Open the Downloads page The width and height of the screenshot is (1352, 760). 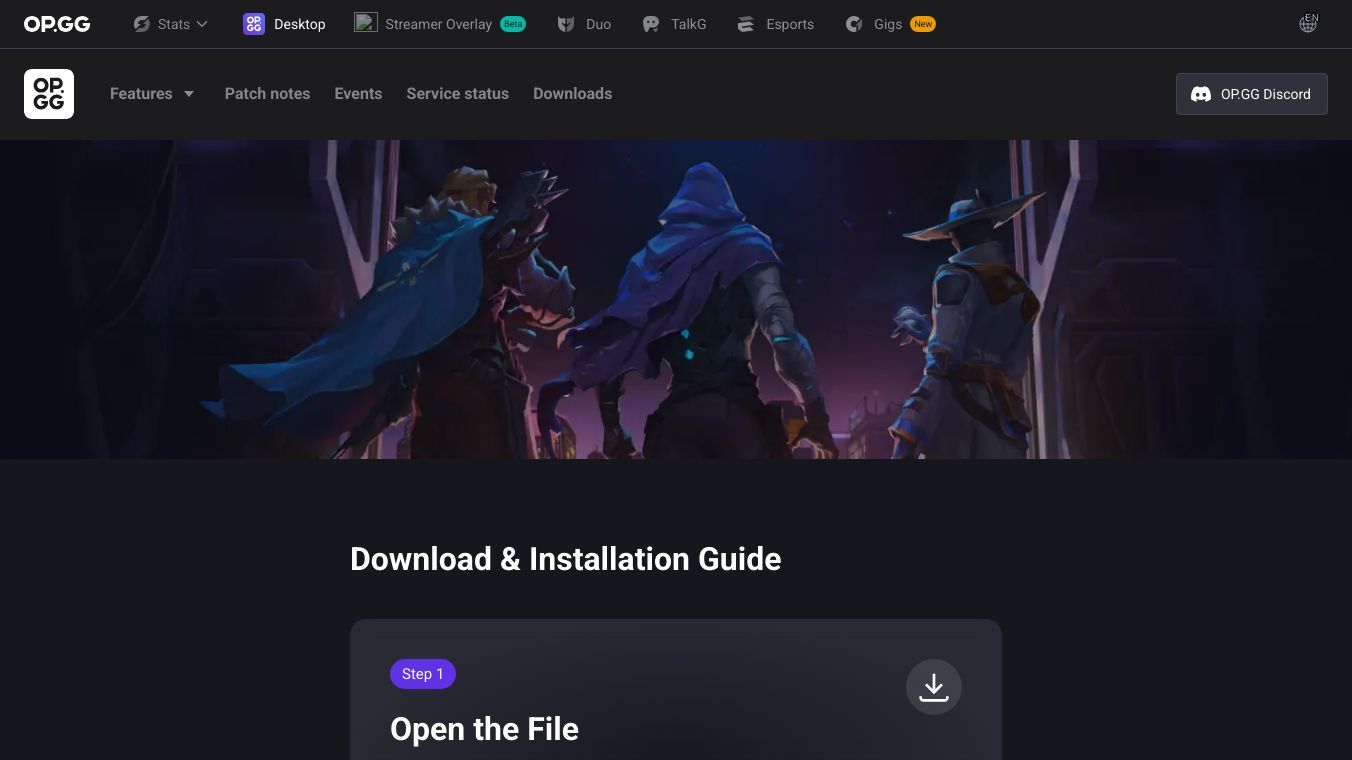[572, 94]
